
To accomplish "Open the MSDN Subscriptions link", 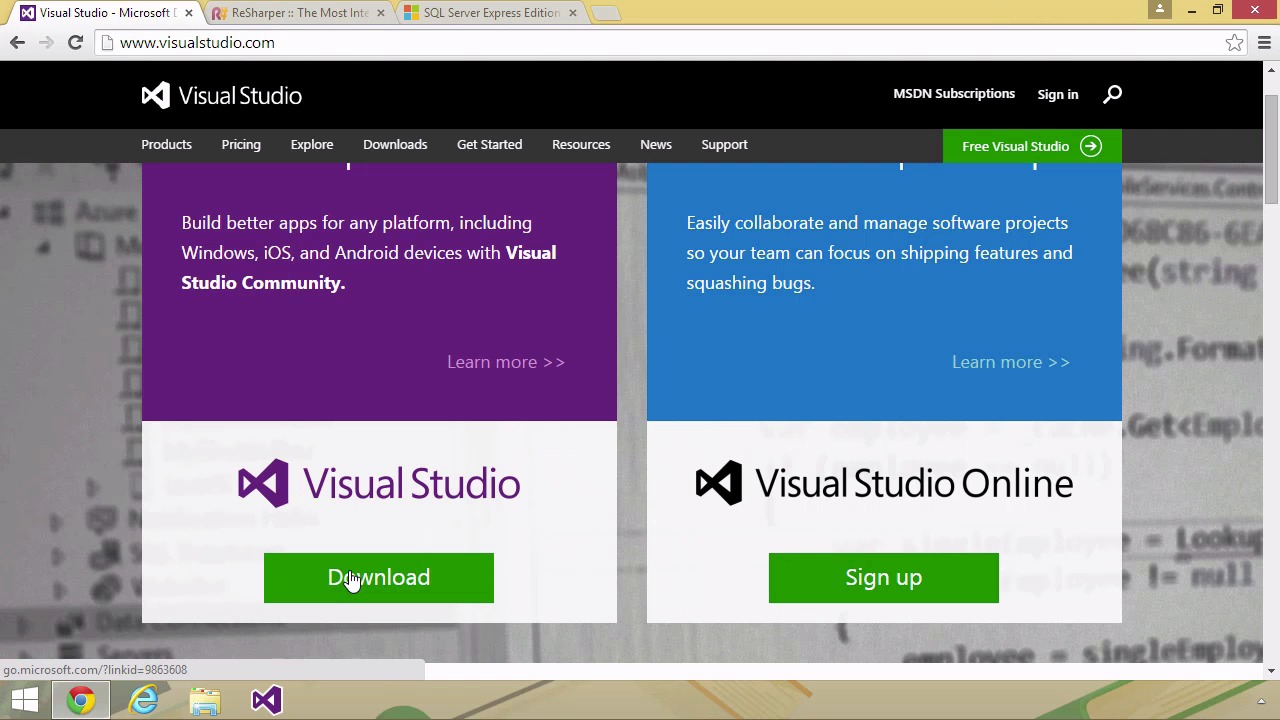I will coord(954,94).
